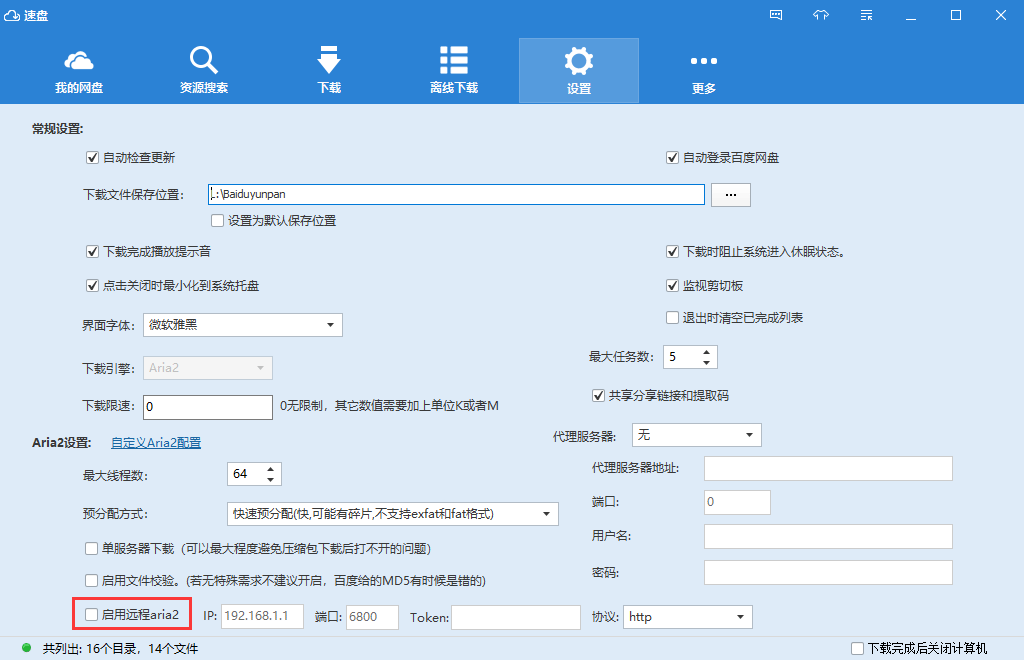
Task: Open the 代理服务器 dropdown
Action: (697, 435)
